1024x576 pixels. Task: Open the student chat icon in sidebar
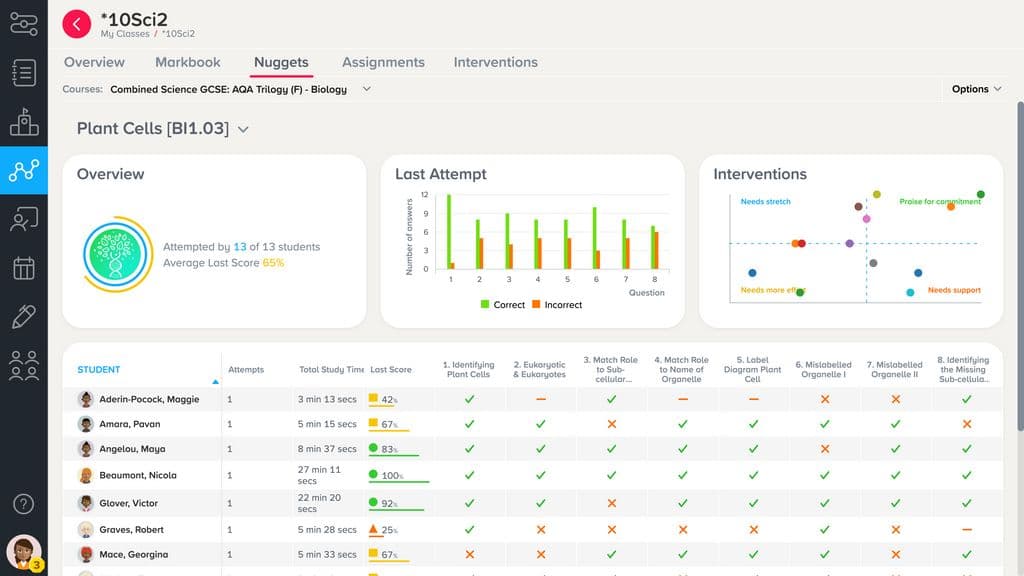click(x=24, y=218)
